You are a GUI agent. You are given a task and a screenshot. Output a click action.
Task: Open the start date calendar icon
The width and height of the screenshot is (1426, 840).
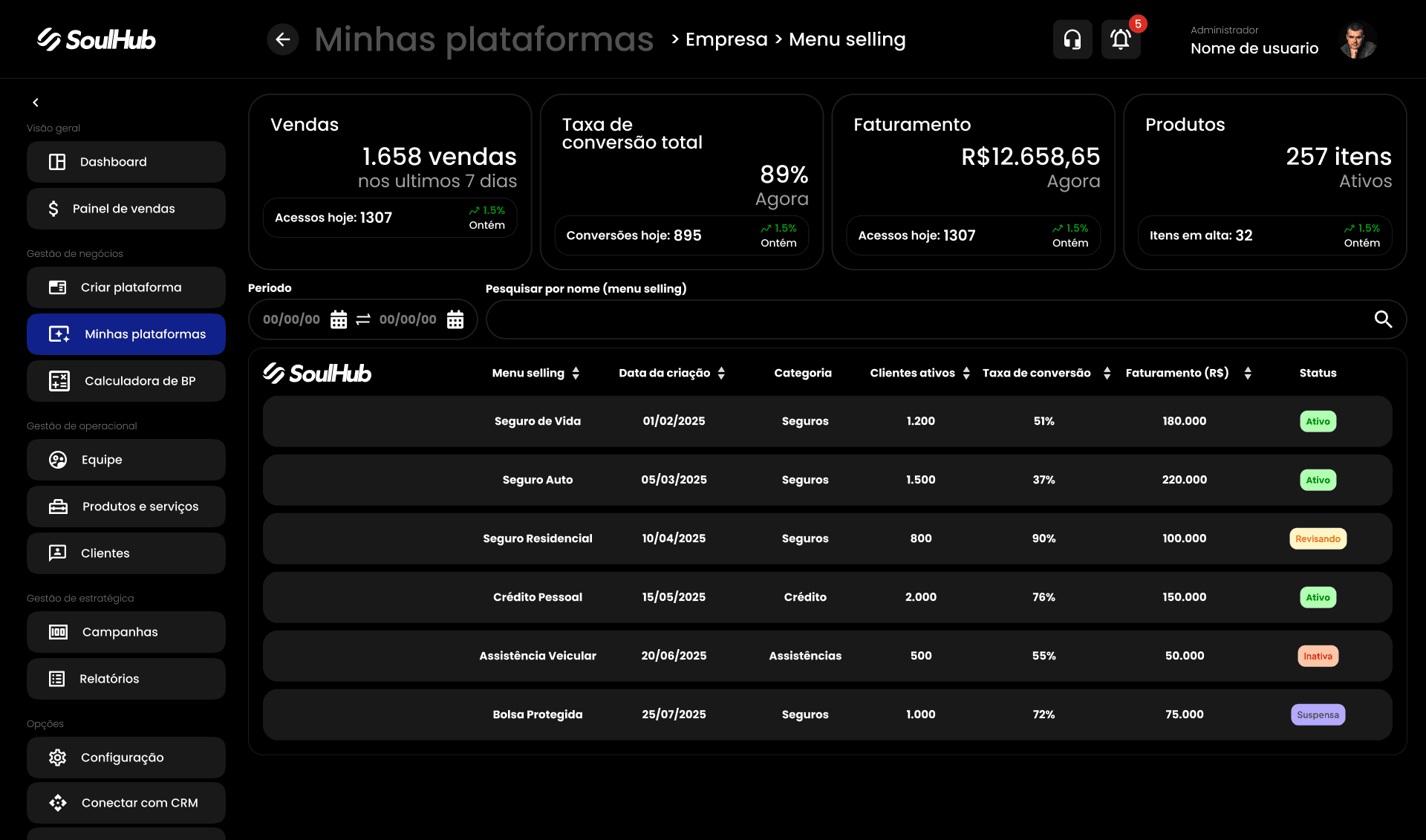click(339, 319)
